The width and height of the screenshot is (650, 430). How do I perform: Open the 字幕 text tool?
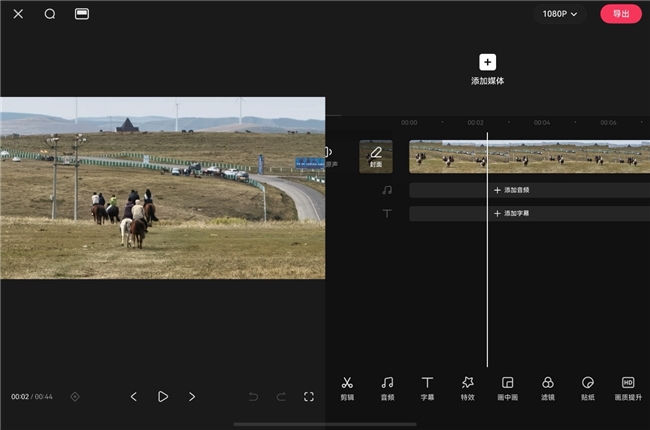pyautogui.click(x=427, y=389)
